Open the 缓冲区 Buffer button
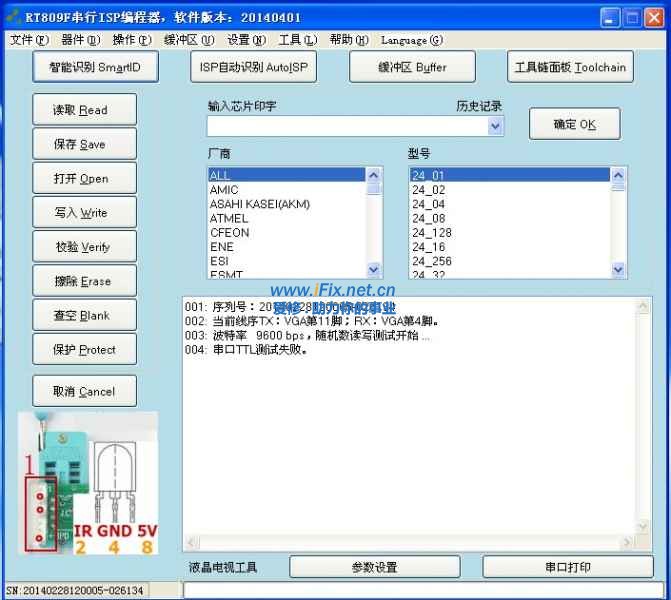Viewport: 671px width, 600px height. pos(412,67)
